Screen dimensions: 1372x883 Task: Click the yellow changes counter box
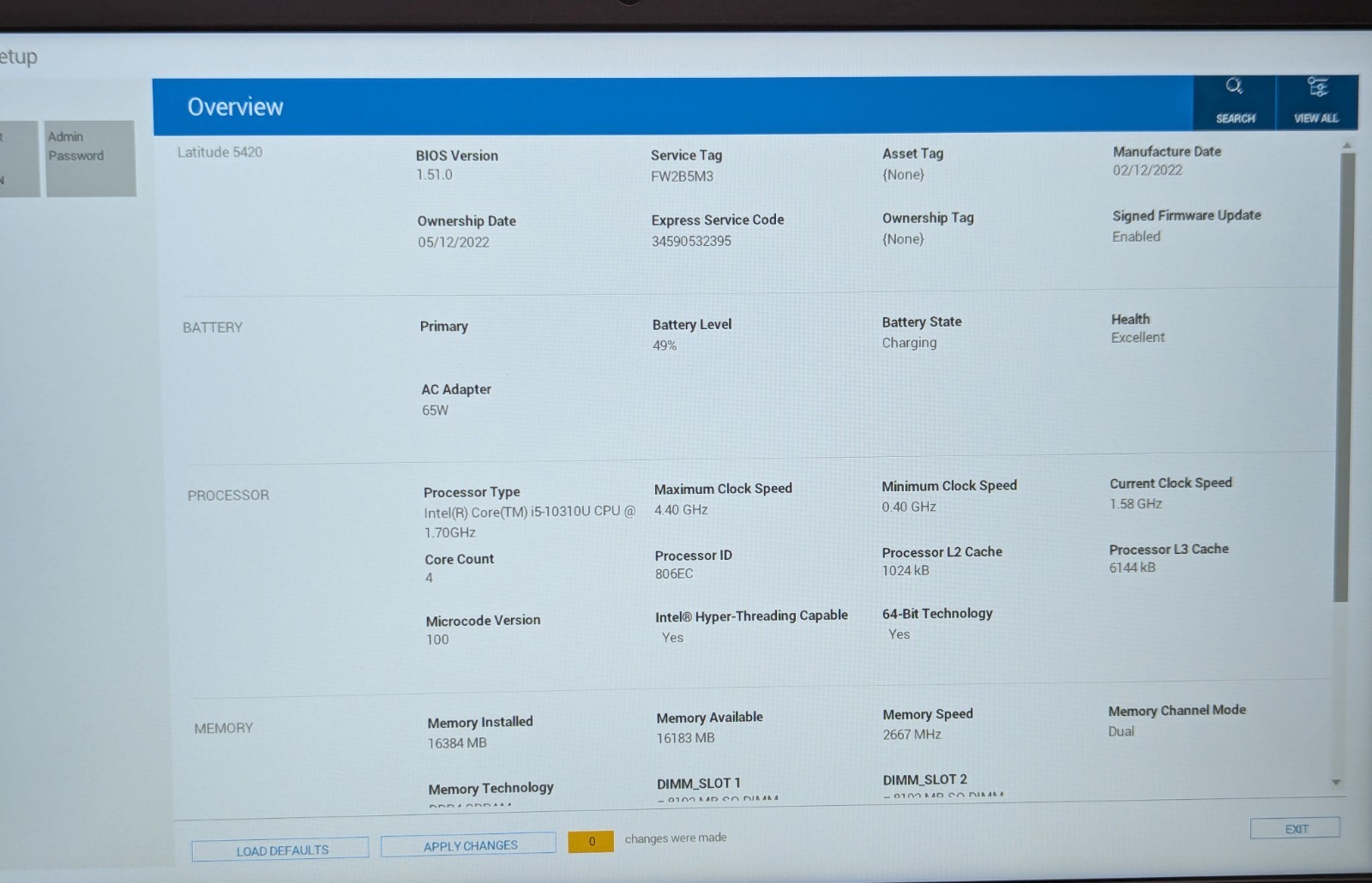coord(591,841)
